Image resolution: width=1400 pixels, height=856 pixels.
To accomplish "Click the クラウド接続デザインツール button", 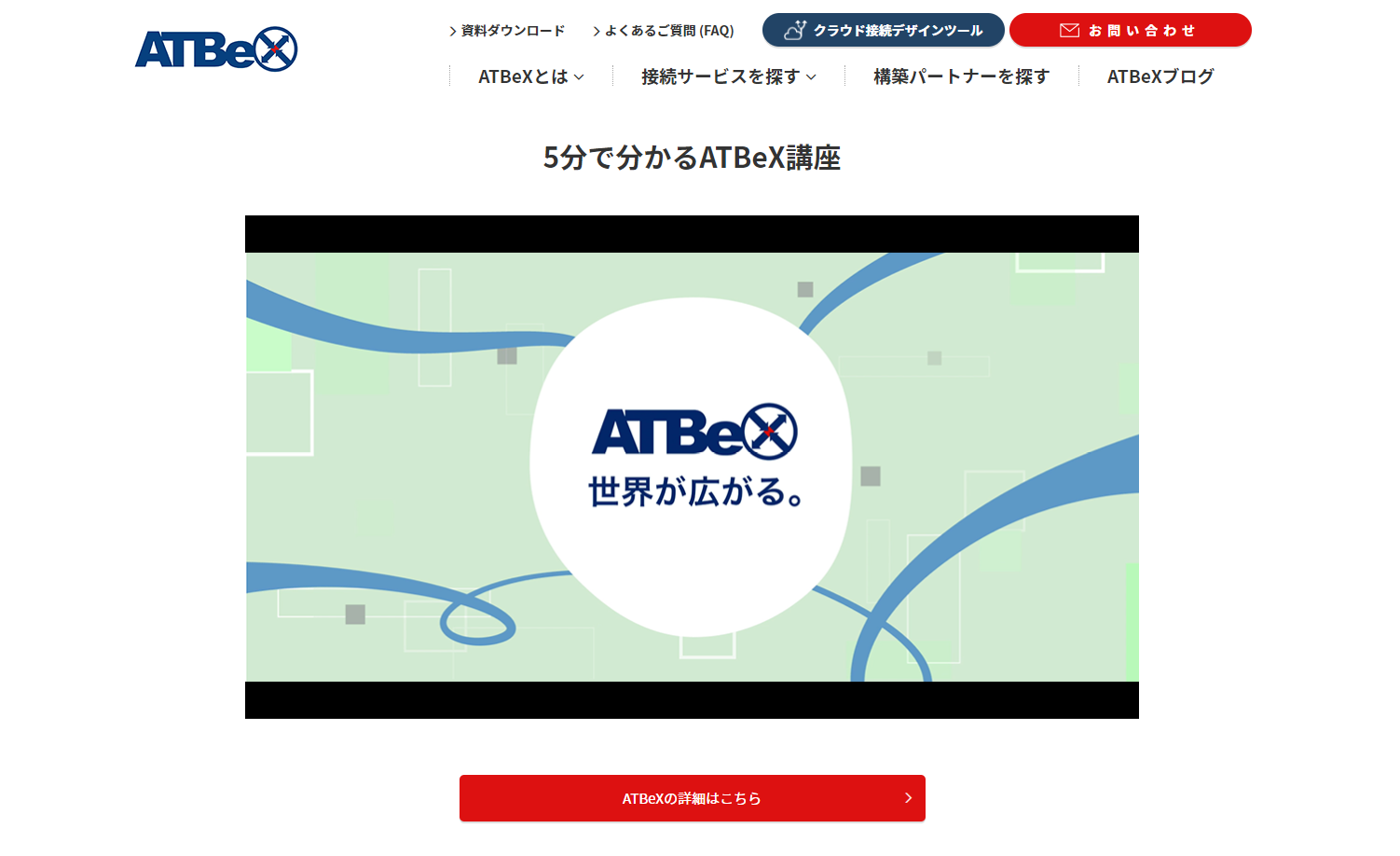I will click(x=883, y=30).
